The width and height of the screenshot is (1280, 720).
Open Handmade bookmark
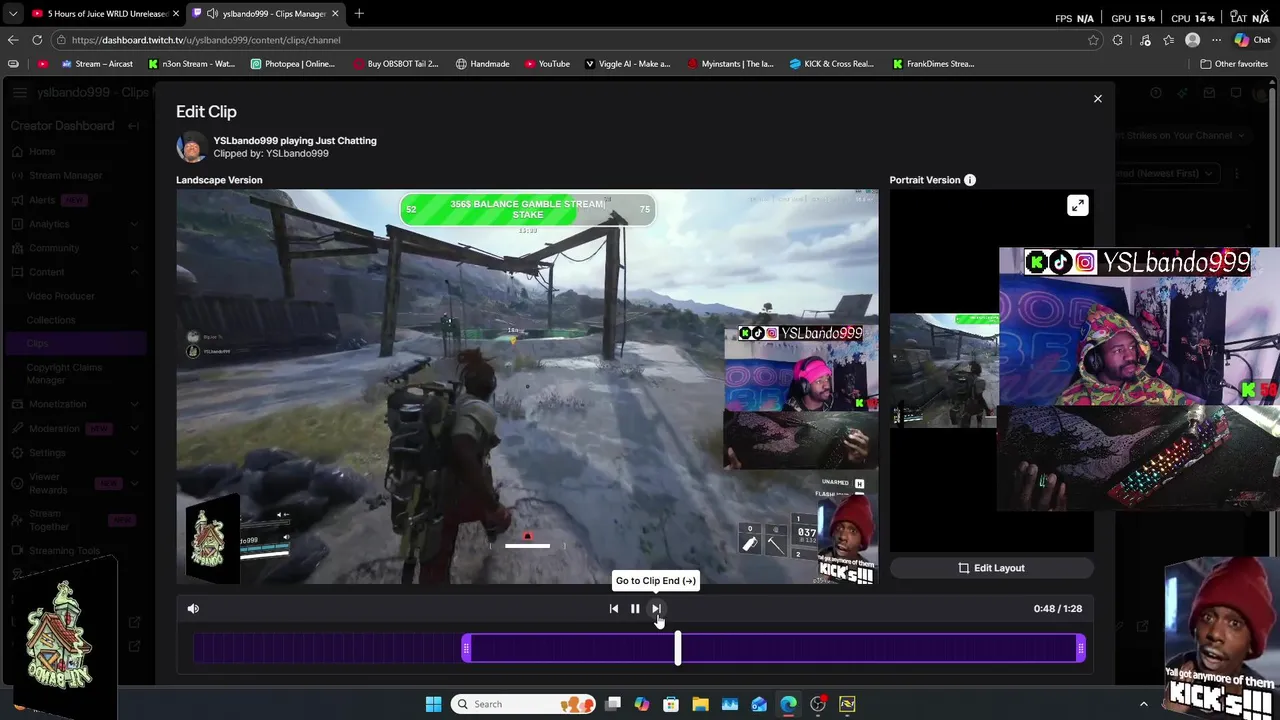(x=482, y=64)
